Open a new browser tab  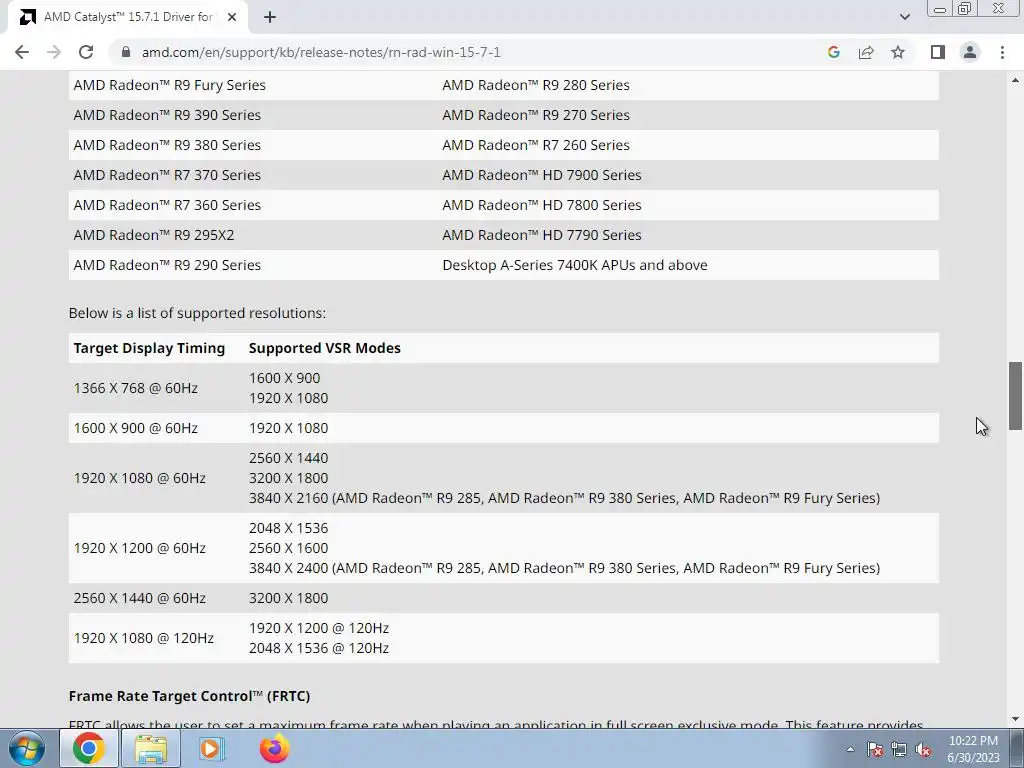coord(270,17)
